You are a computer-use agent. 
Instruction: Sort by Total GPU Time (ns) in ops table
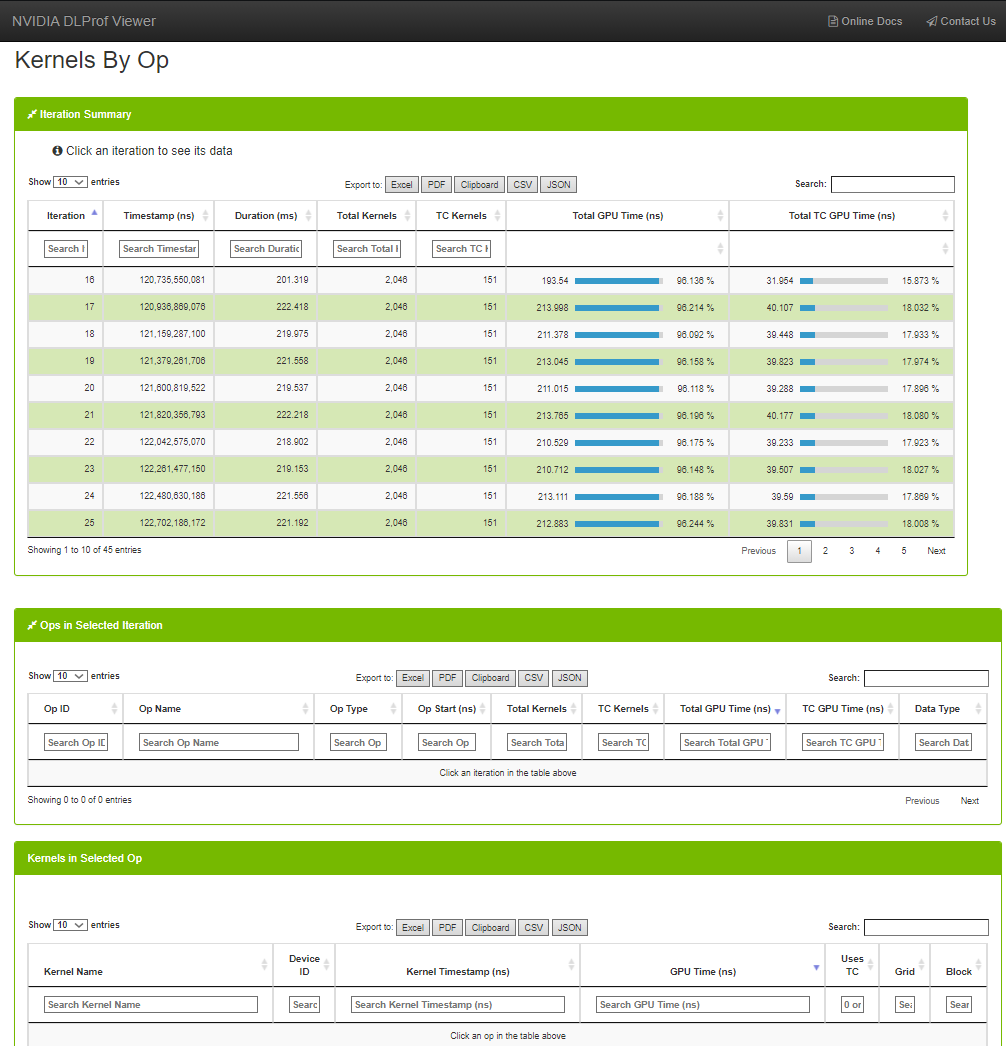click(725, 709)
